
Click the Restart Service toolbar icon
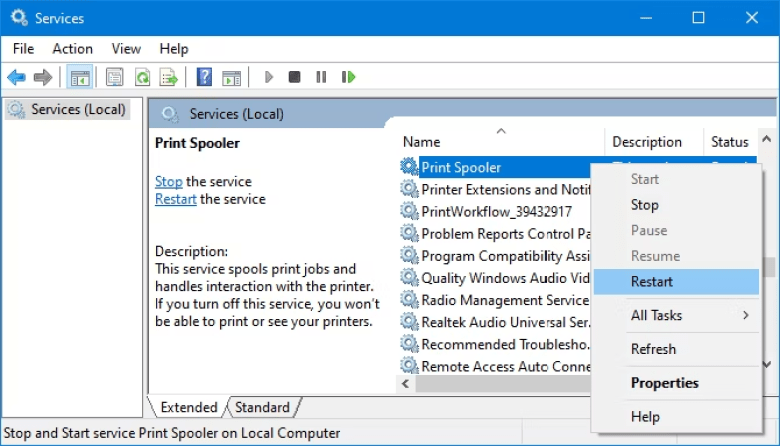click(x=348, y=77)
